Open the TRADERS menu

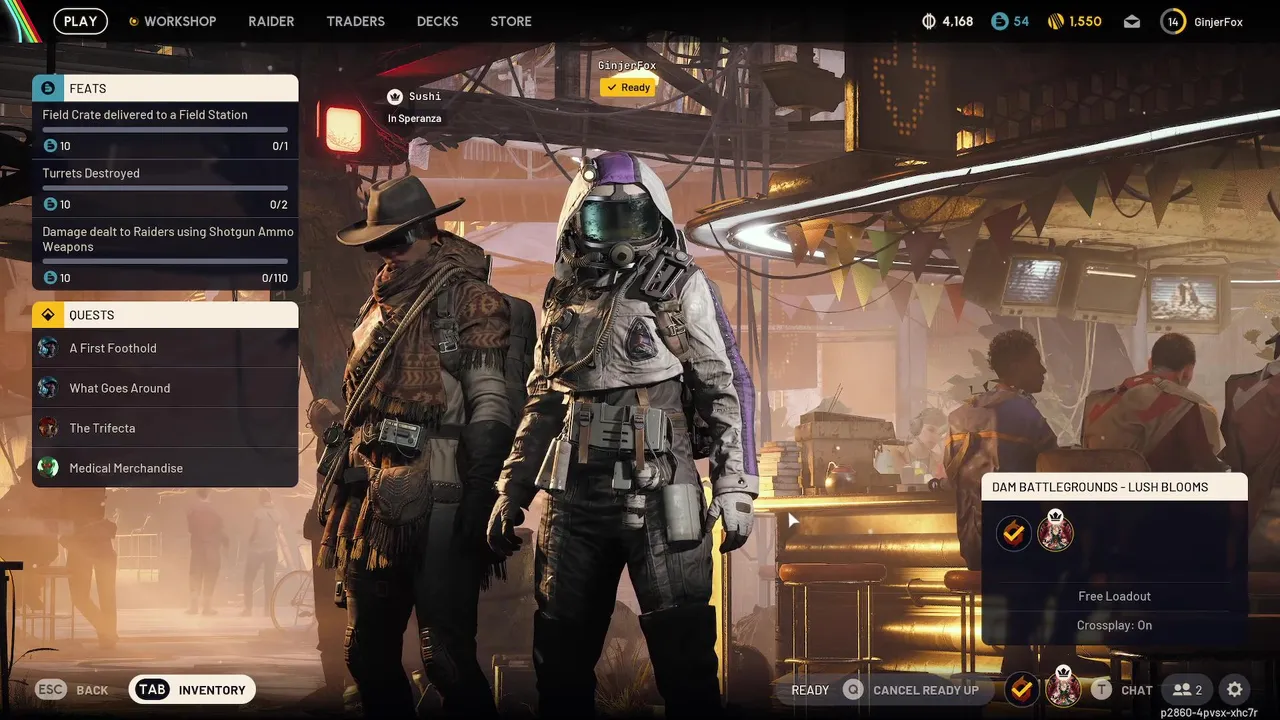point(355,21)
